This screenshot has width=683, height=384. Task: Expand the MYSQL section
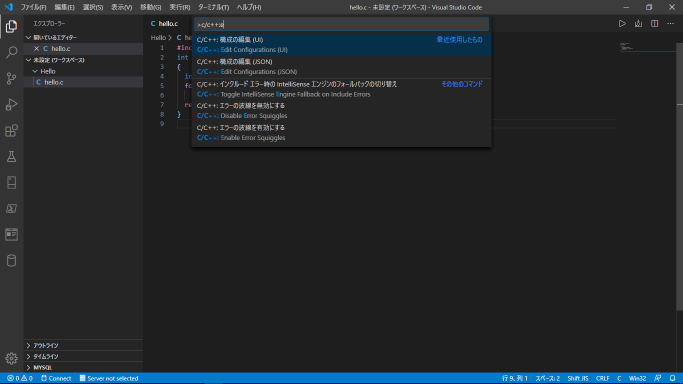tap(83, 367)
